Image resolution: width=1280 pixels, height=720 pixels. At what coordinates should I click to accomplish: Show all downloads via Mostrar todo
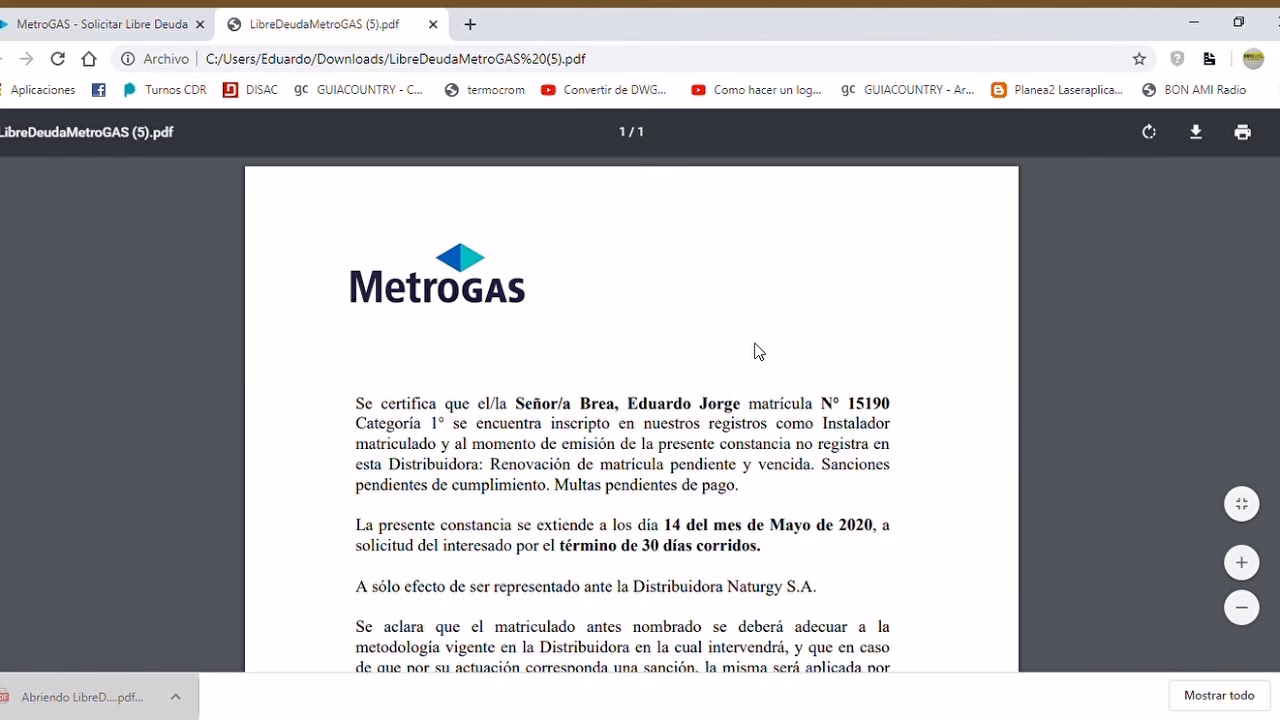tap(1219, 695)
